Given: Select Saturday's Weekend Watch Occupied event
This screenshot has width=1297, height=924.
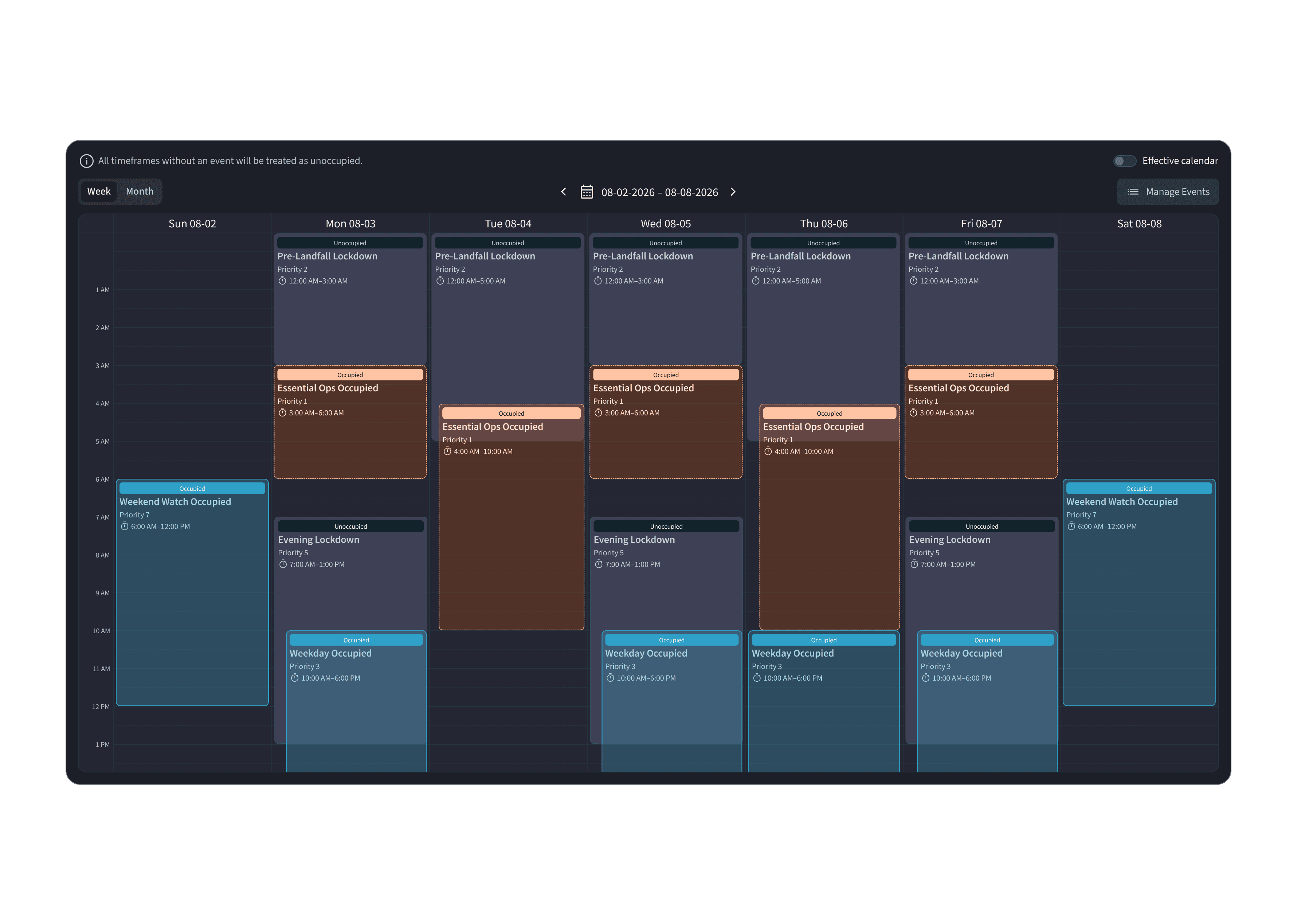Looking at the screenshot, I should pos(1139,592).
